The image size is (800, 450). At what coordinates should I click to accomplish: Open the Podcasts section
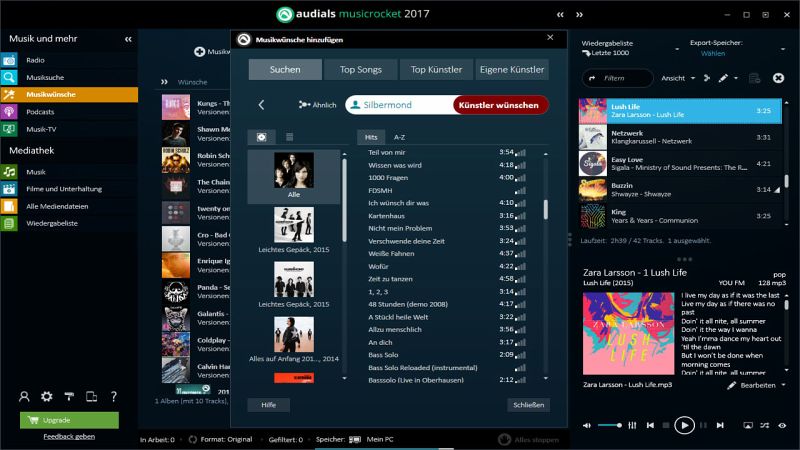click(x=40, y=111)
